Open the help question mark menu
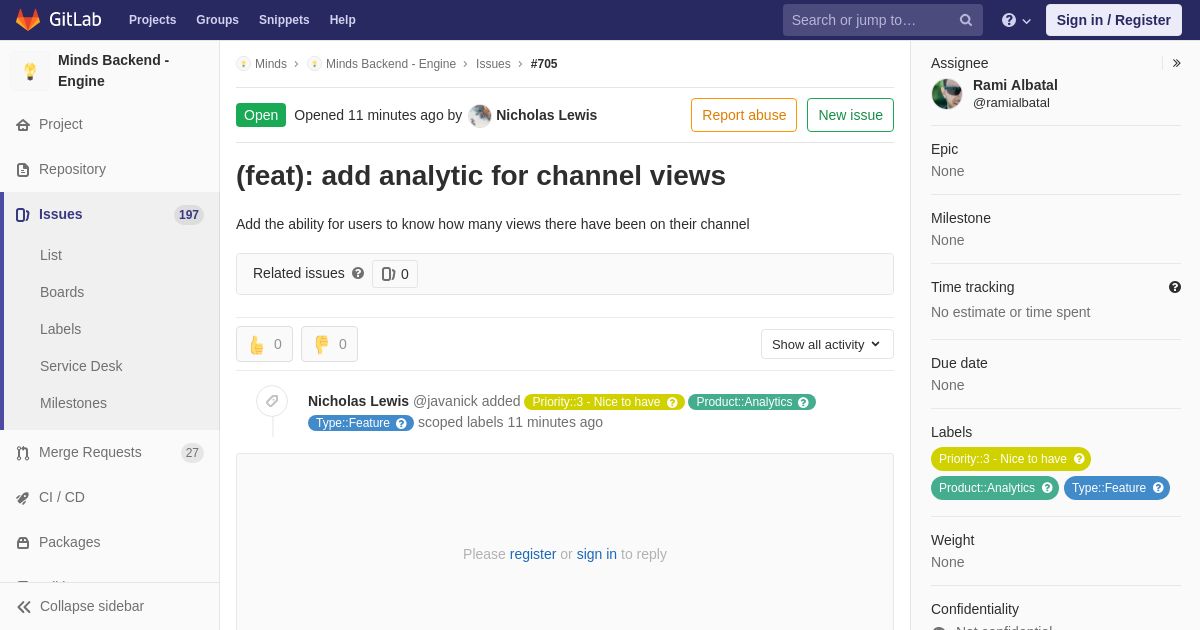Viewport: 1200px width, 630px height. (x=1016, y=20)
